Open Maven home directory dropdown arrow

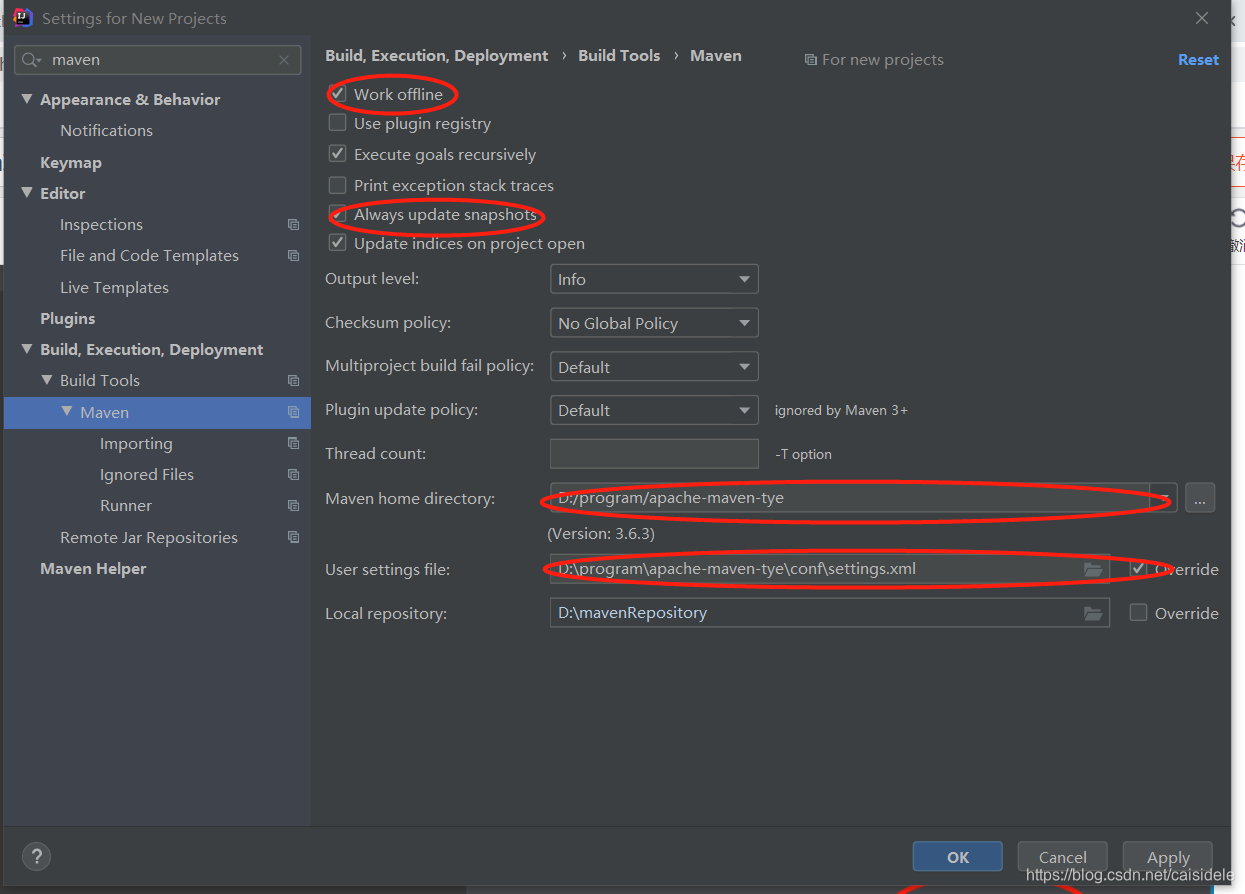1164,498
